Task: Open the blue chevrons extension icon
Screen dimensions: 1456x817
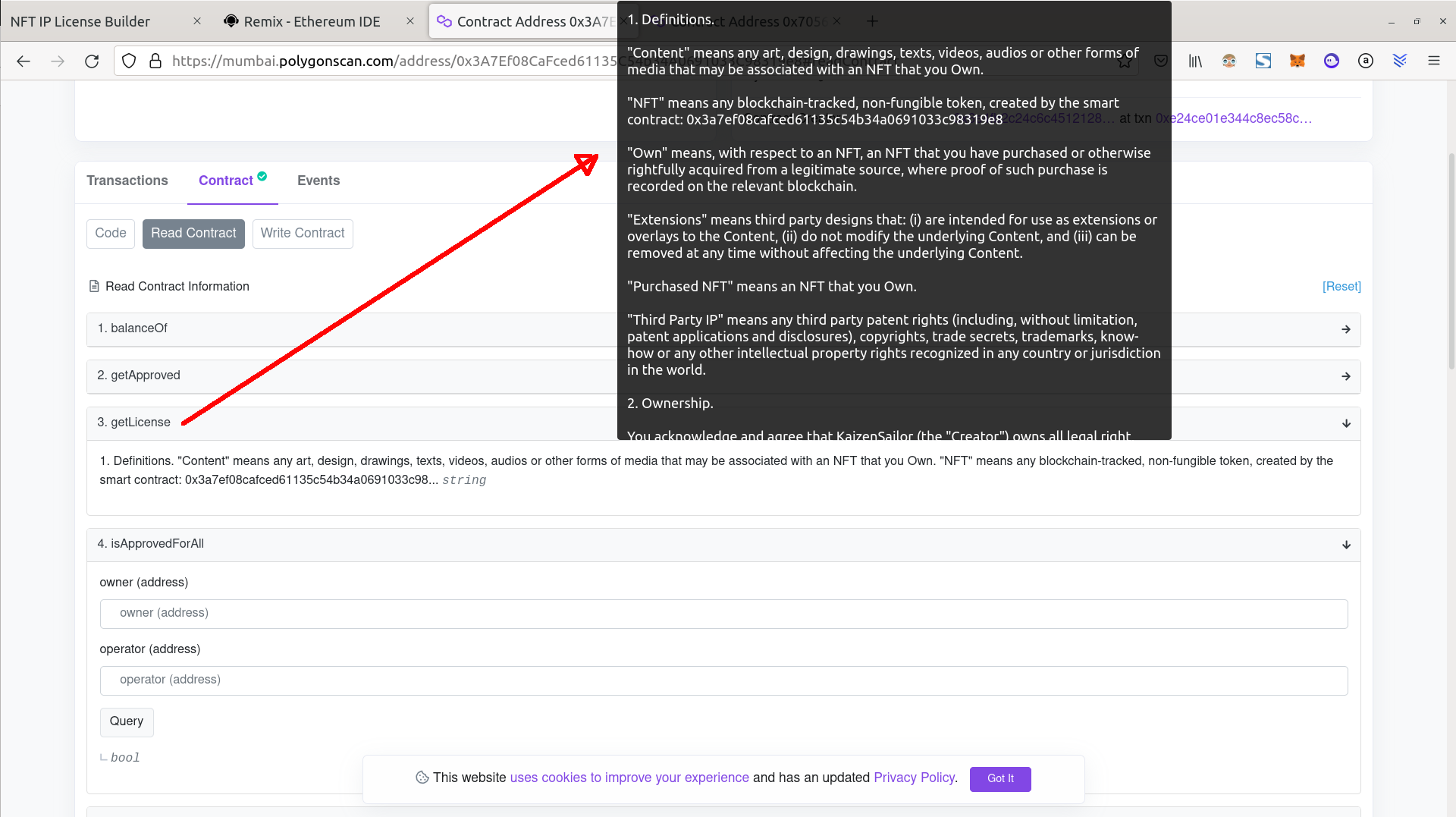Action: pyautogui.click(x=1400, y=61)
